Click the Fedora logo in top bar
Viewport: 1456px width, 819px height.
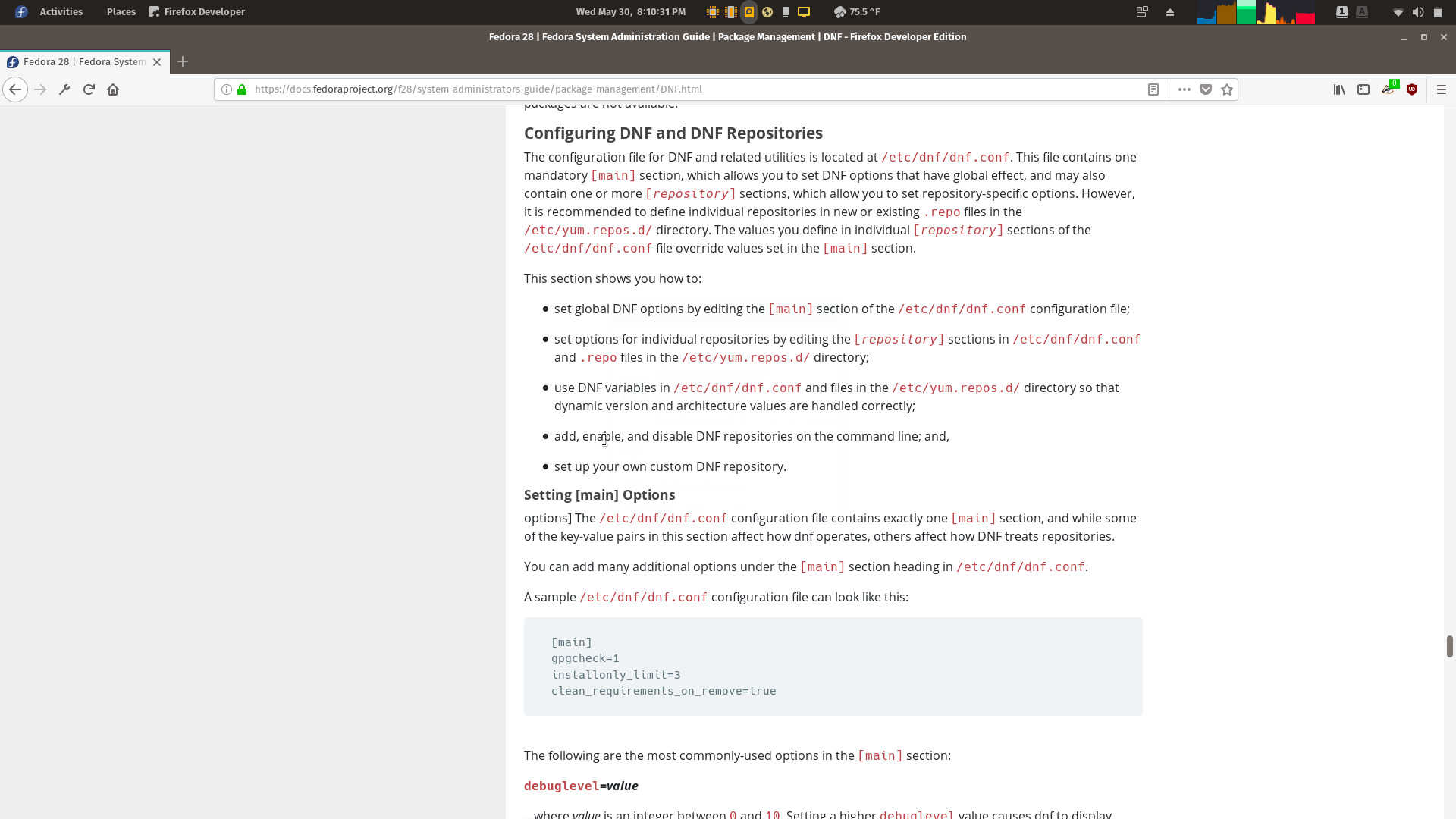pyautogui.click(x=21, y=12)
